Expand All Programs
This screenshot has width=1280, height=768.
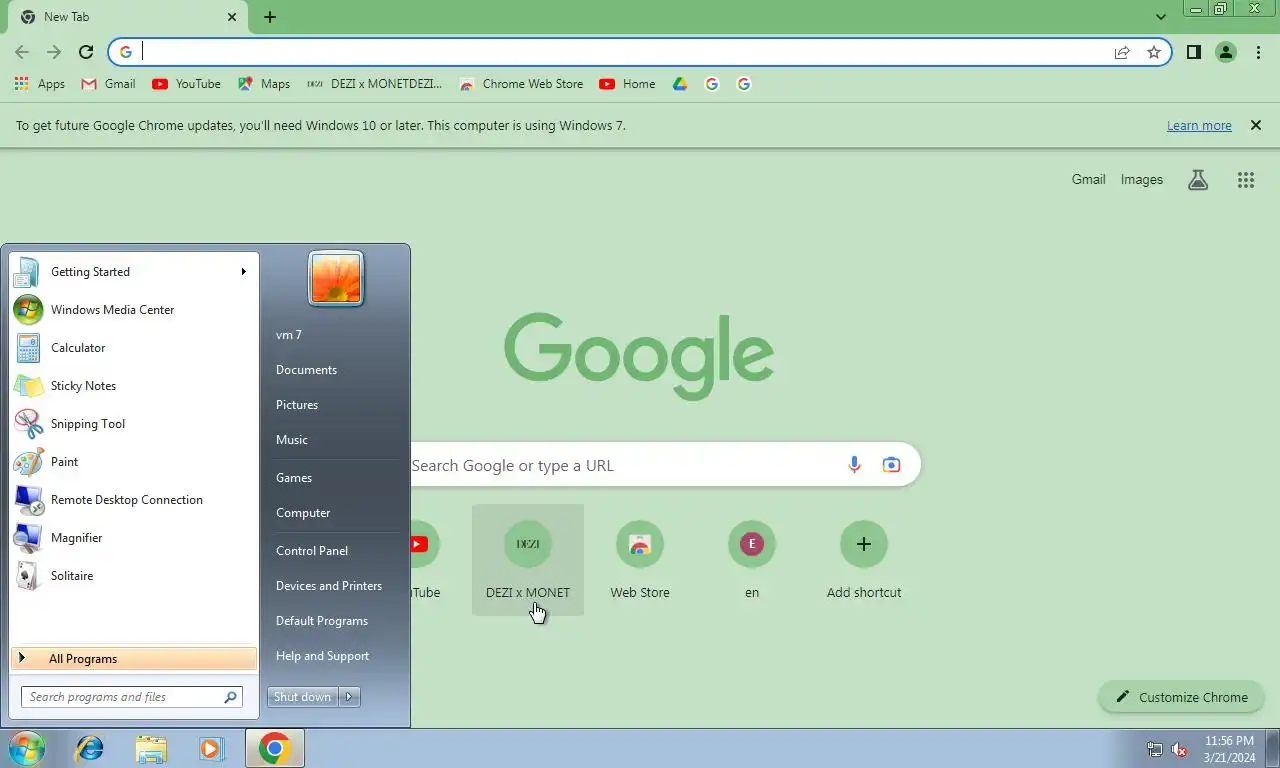(x=134, y=658)
